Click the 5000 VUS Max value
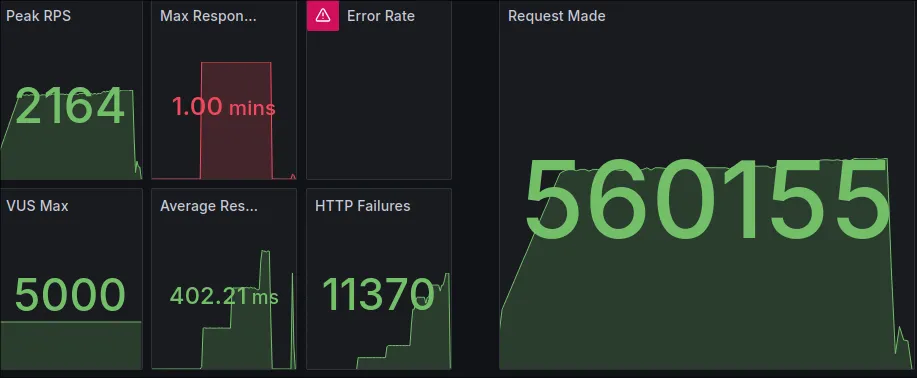Screen dimensions: 917x378 pyautogui.click(x=70, y=295)
